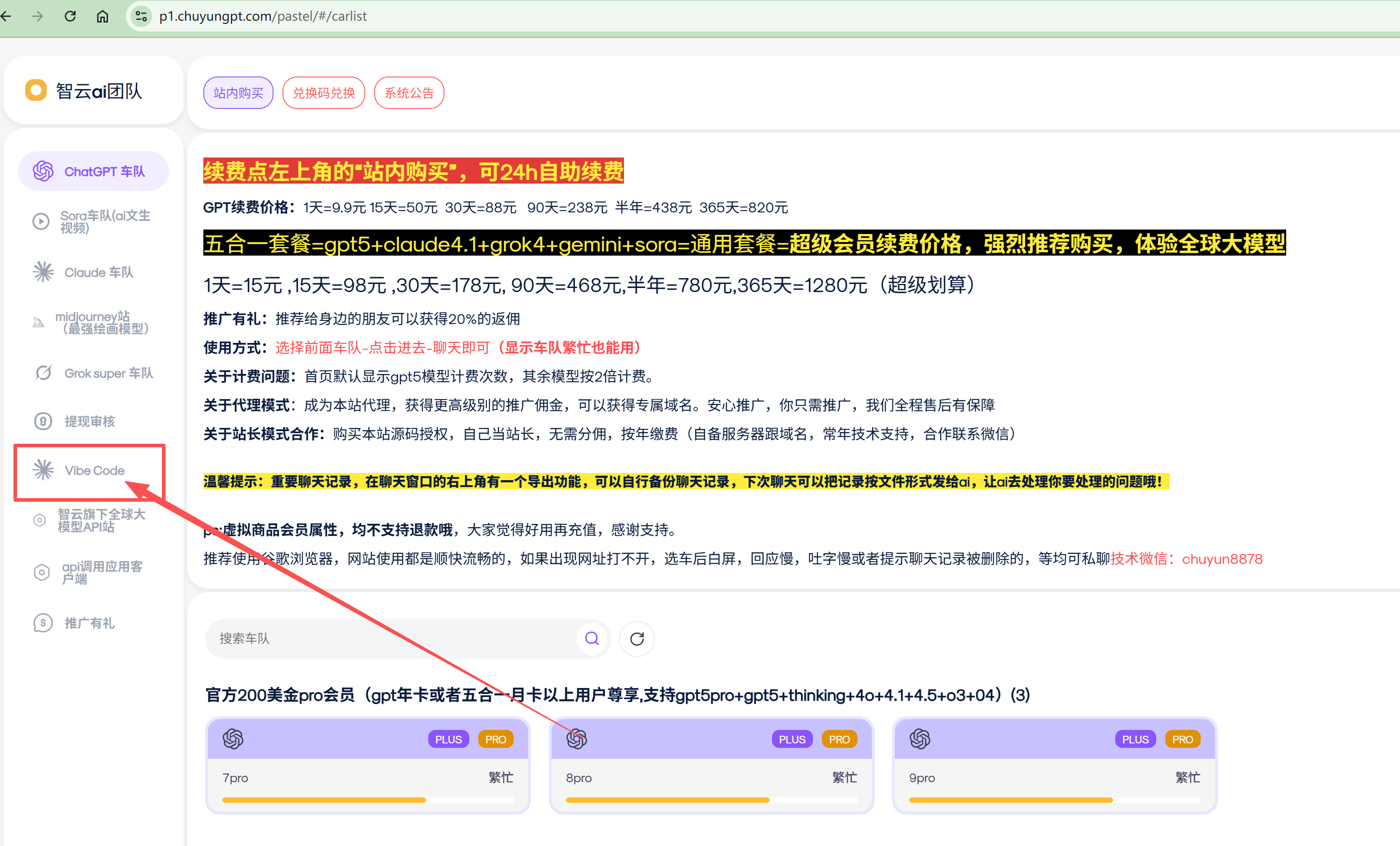This screenshot has height=846, width=1400.
Task: Click the browser page reload button
Action: [71, 16]
